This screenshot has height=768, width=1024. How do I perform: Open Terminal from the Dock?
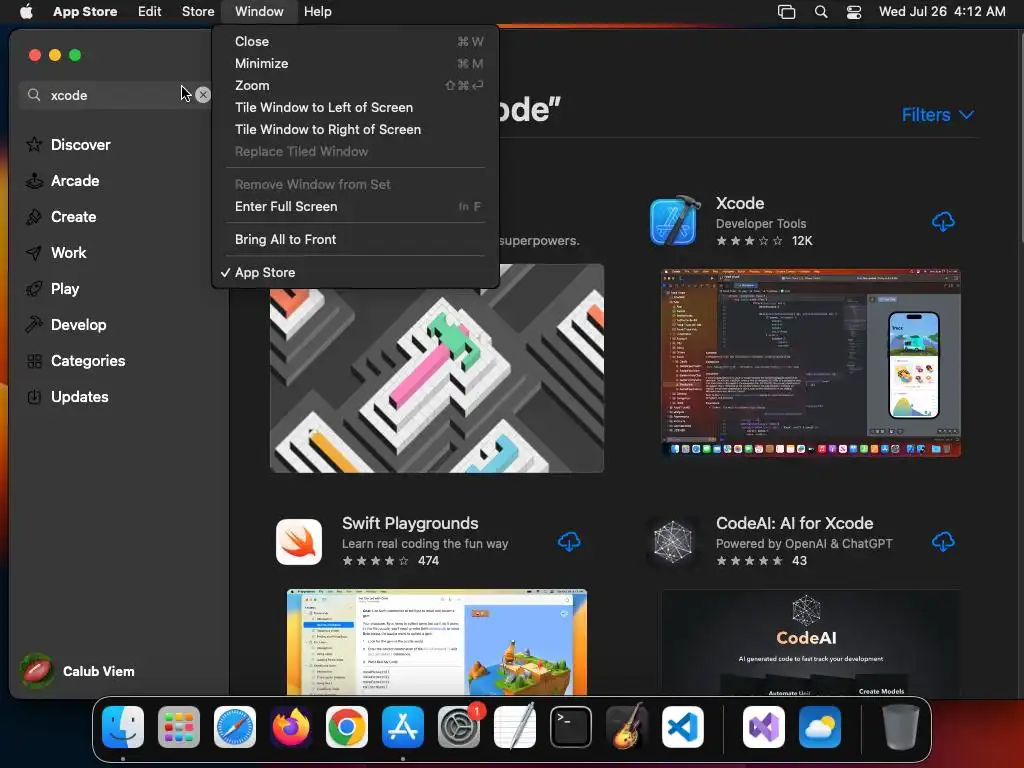[571, 727]
